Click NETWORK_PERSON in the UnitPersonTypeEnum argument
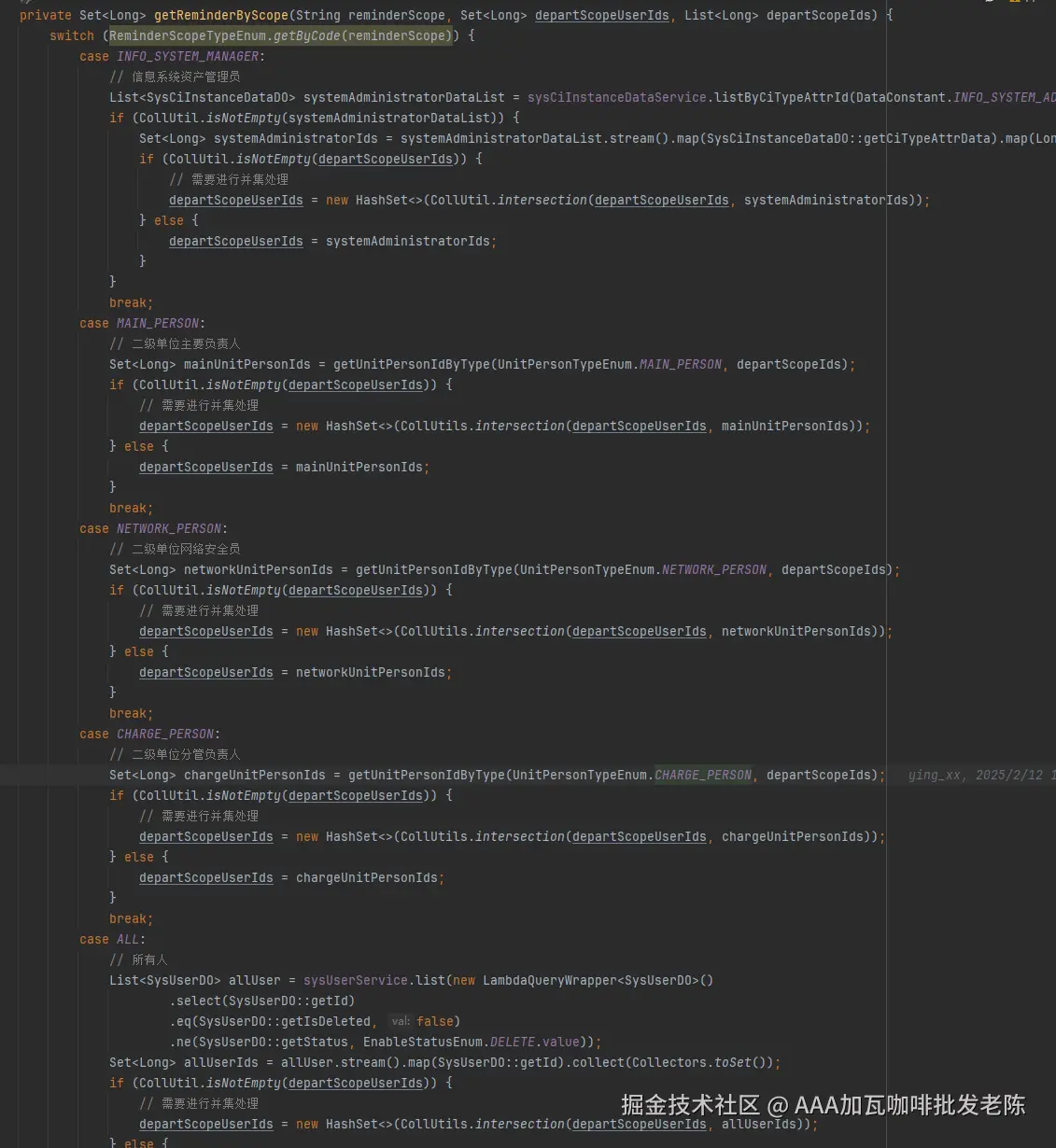The image size is (1056, 1148). [x=714, y=569]
